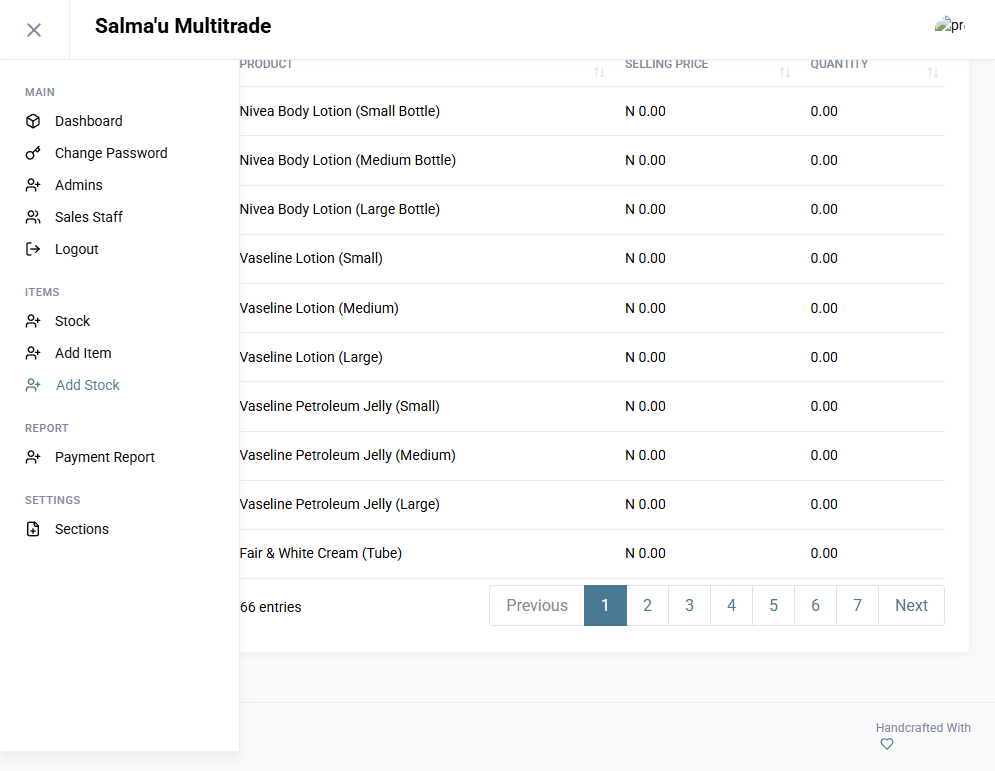Select Nivea Body Lotion (Small Bottle) row
This screenshot has width=995, height=771.
[592, 111]
